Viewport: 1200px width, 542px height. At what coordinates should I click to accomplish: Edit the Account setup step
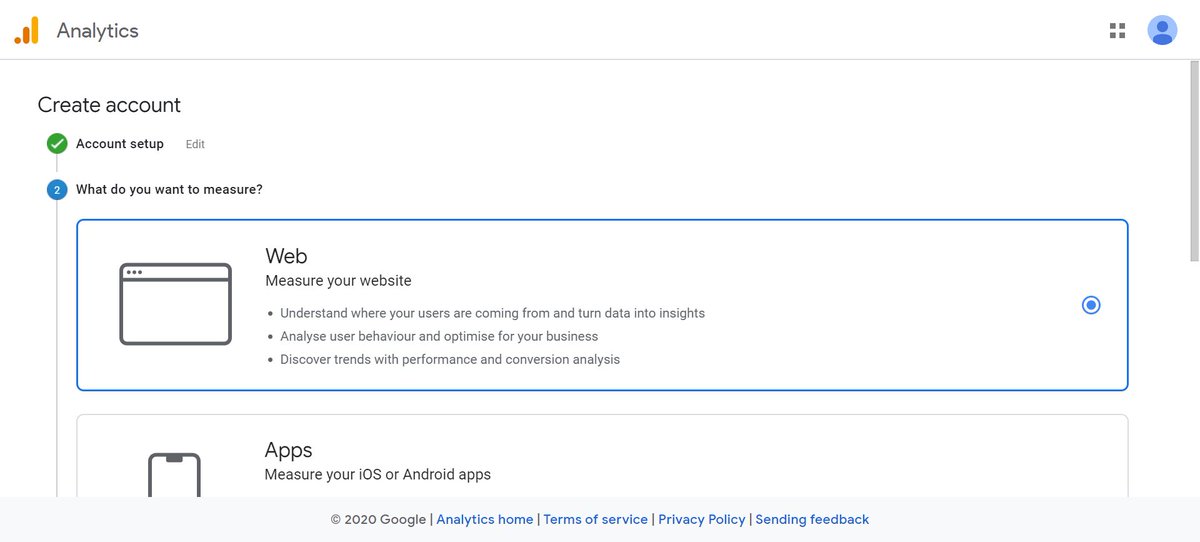point(195,144)
